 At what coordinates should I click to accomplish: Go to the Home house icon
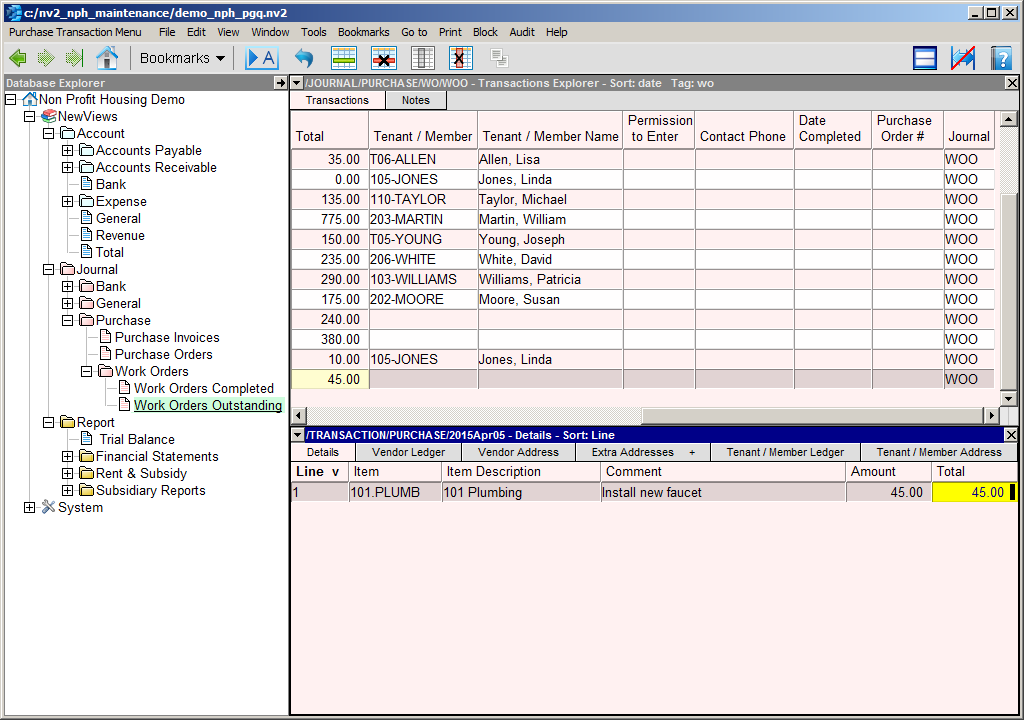106,58
